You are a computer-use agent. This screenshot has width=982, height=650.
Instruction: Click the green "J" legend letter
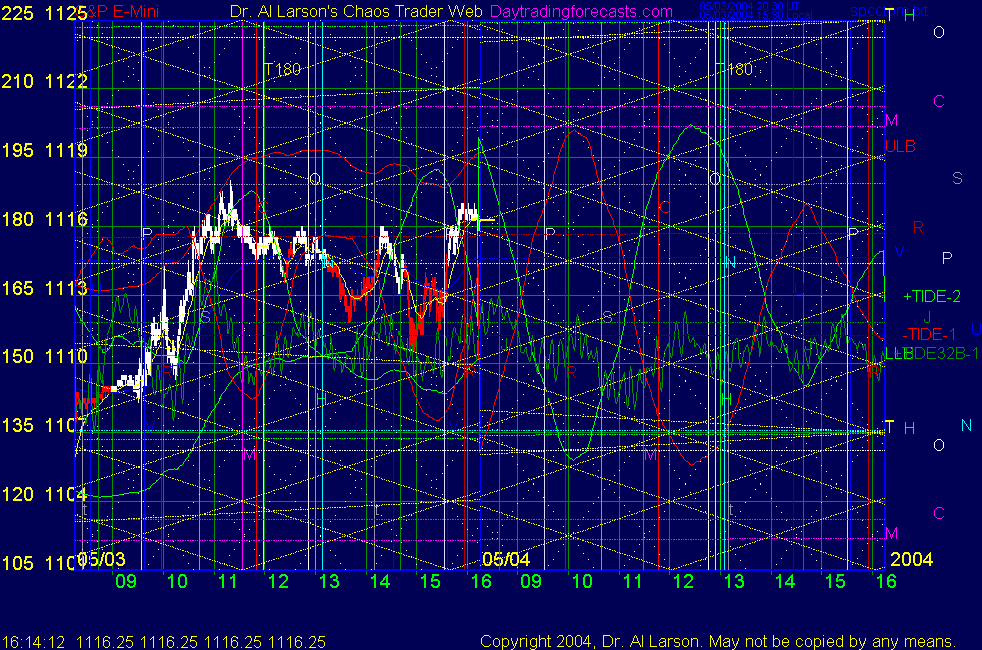(x=928, y=317)
